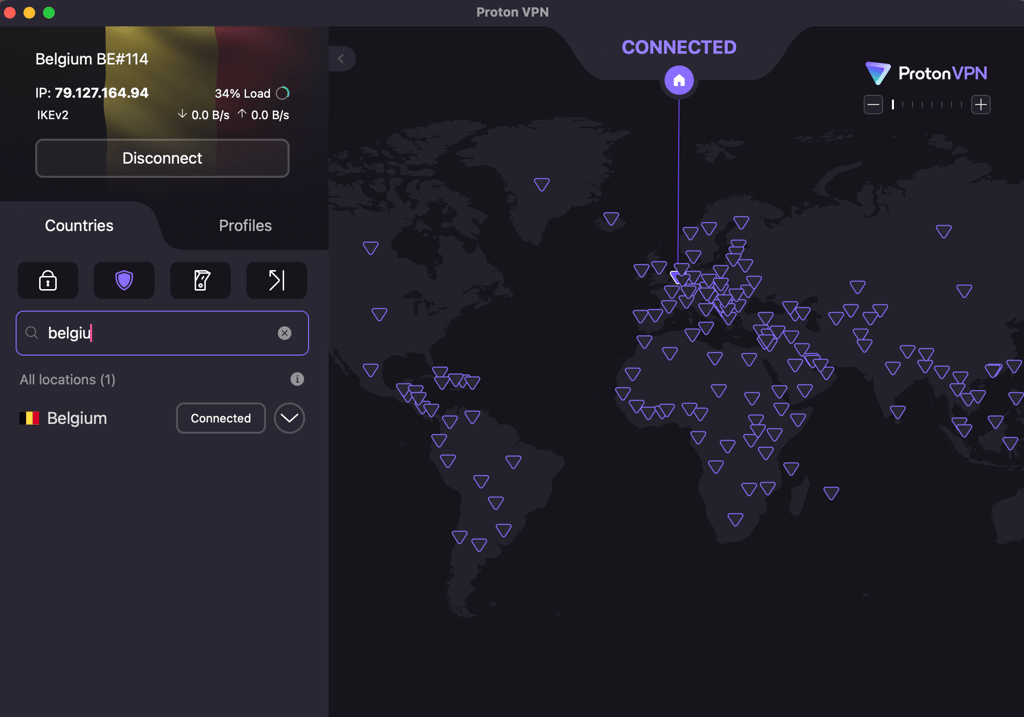
Task: Click the IP address 79.127.164.94
Action: click(101, 93)
